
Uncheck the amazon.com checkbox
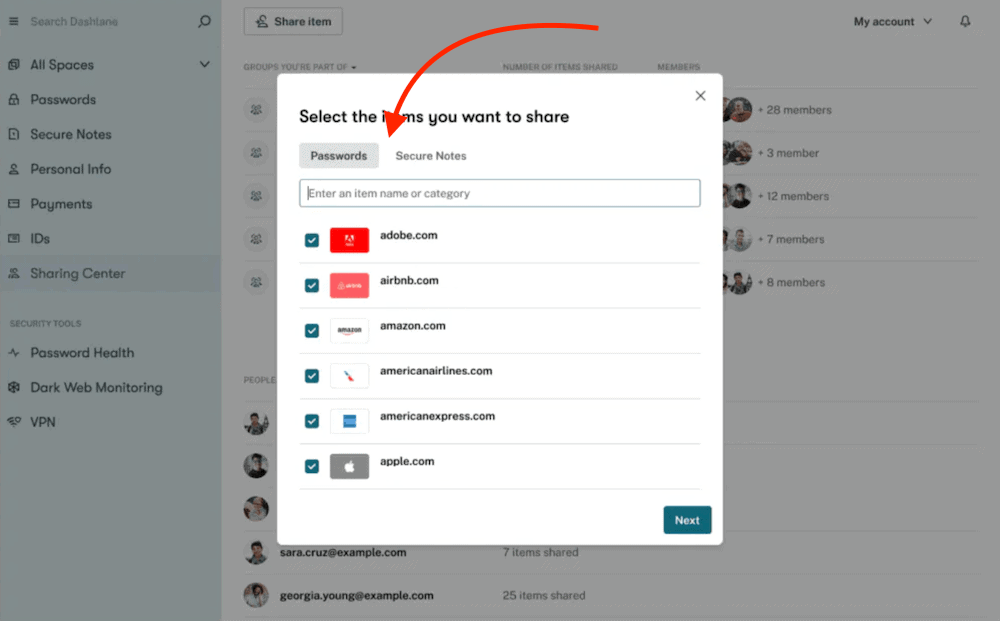[x=312, y=331]
